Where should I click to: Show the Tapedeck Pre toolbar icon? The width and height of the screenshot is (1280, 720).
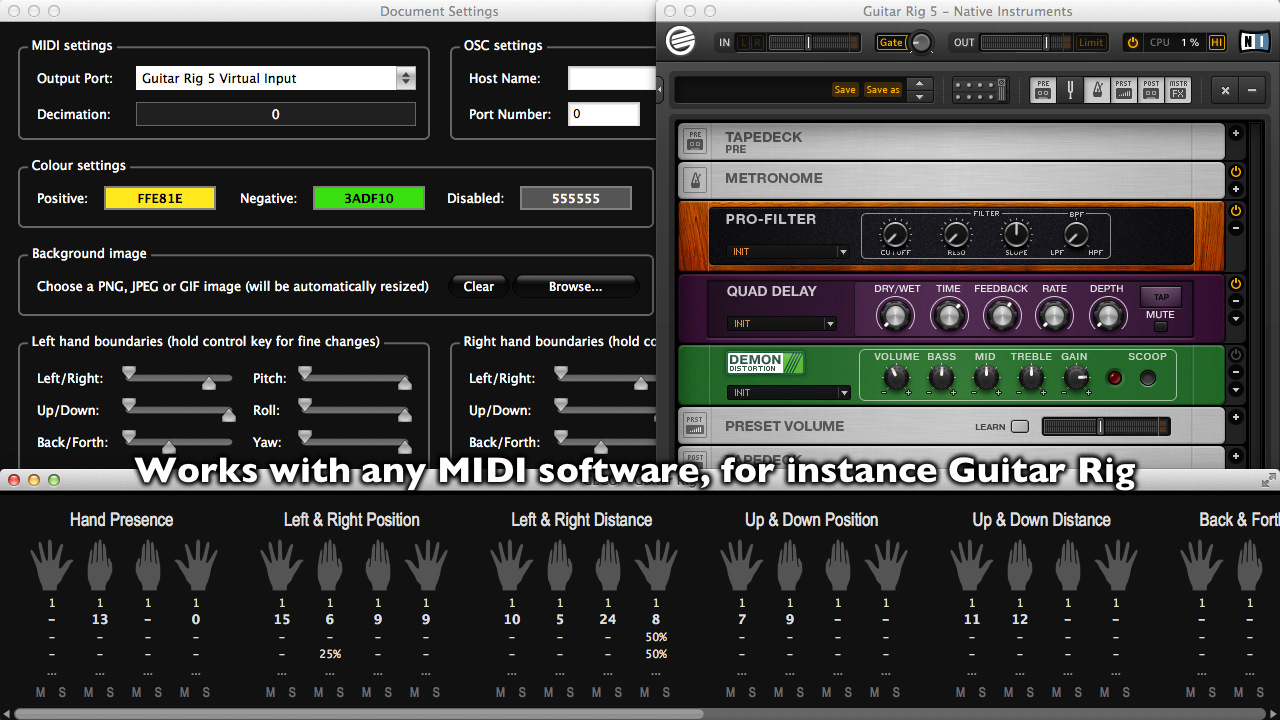(x=1043, y=90)
